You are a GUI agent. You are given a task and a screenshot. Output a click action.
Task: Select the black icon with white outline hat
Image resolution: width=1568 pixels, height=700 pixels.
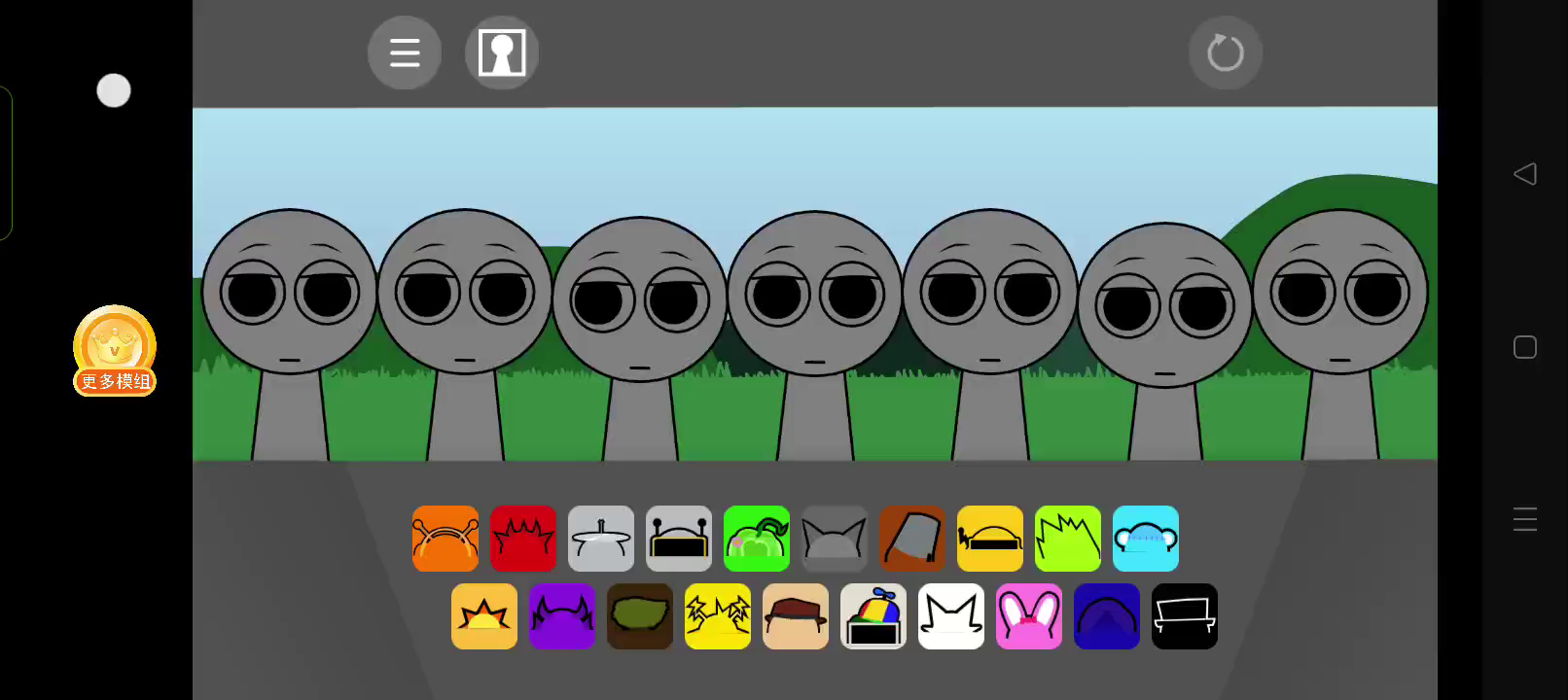[x=1185, y=616]
